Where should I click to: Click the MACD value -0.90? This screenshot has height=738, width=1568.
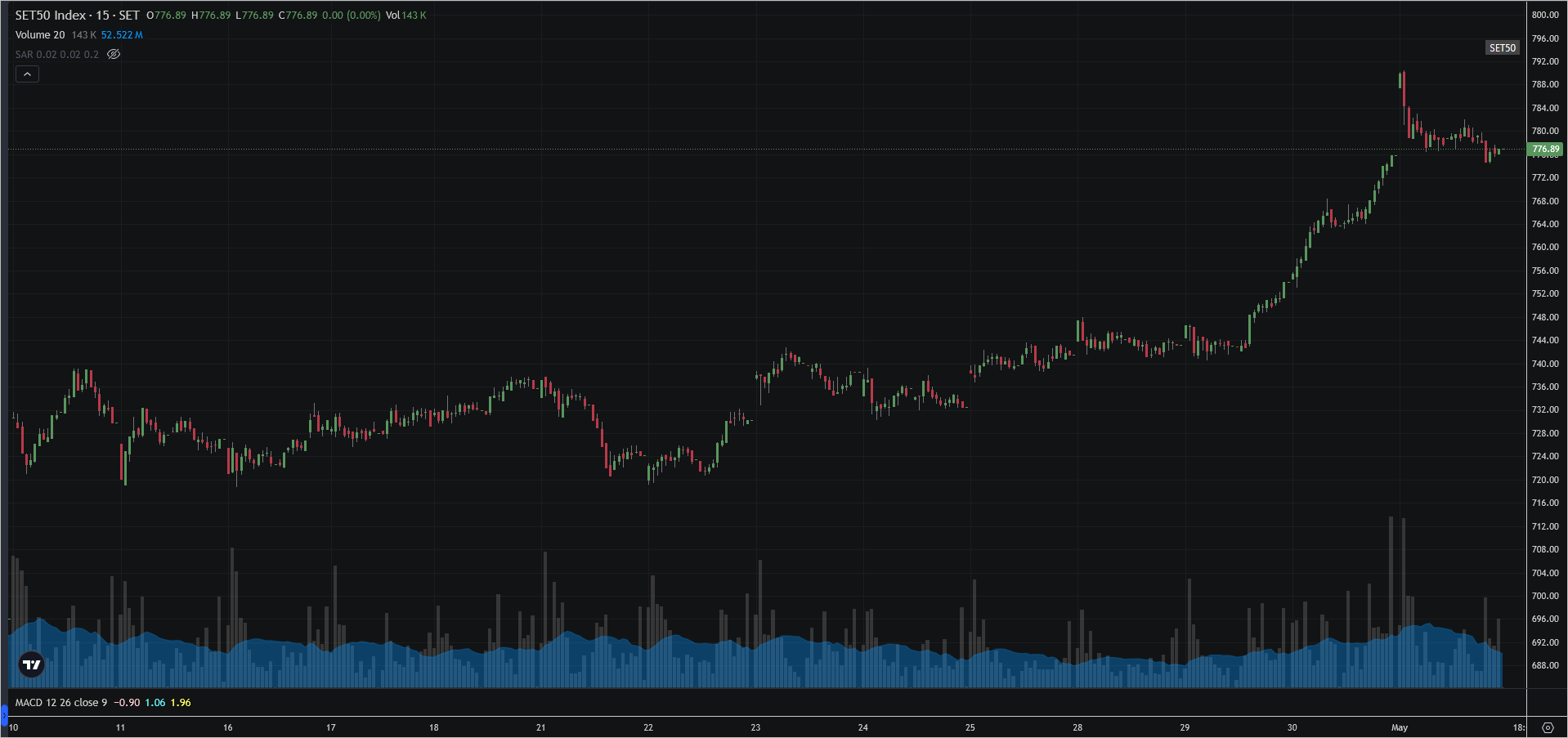[127, 703]
